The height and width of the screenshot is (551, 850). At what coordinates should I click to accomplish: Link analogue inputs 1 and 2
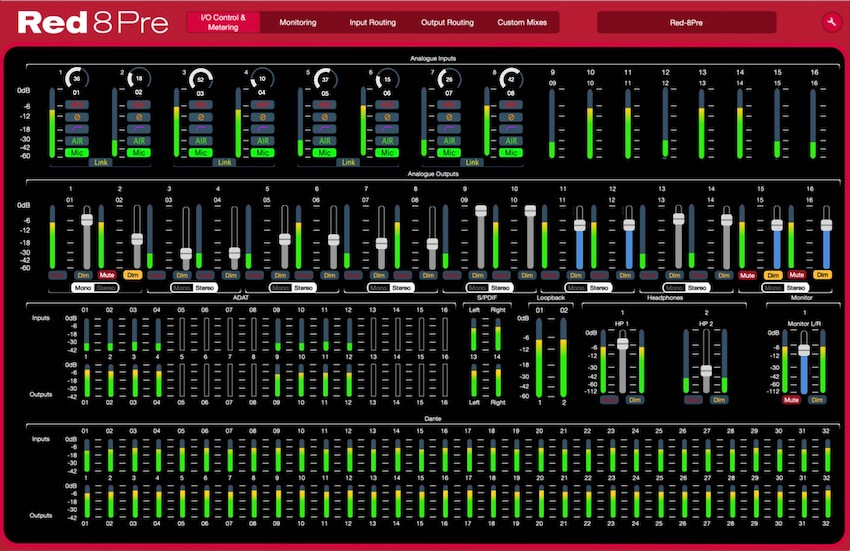(x=101, y=162)
